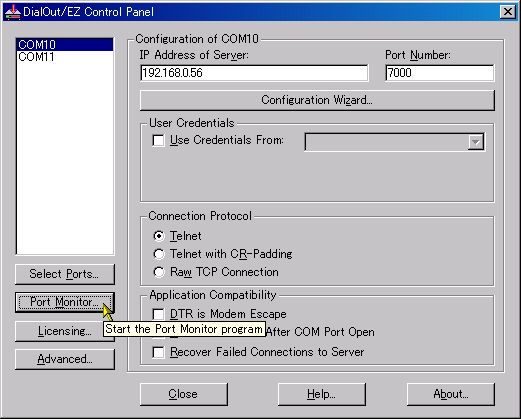521x419 pixels.
Task: Tick the DTR is Modem Escape checkbox
Action: click(158, 314)
